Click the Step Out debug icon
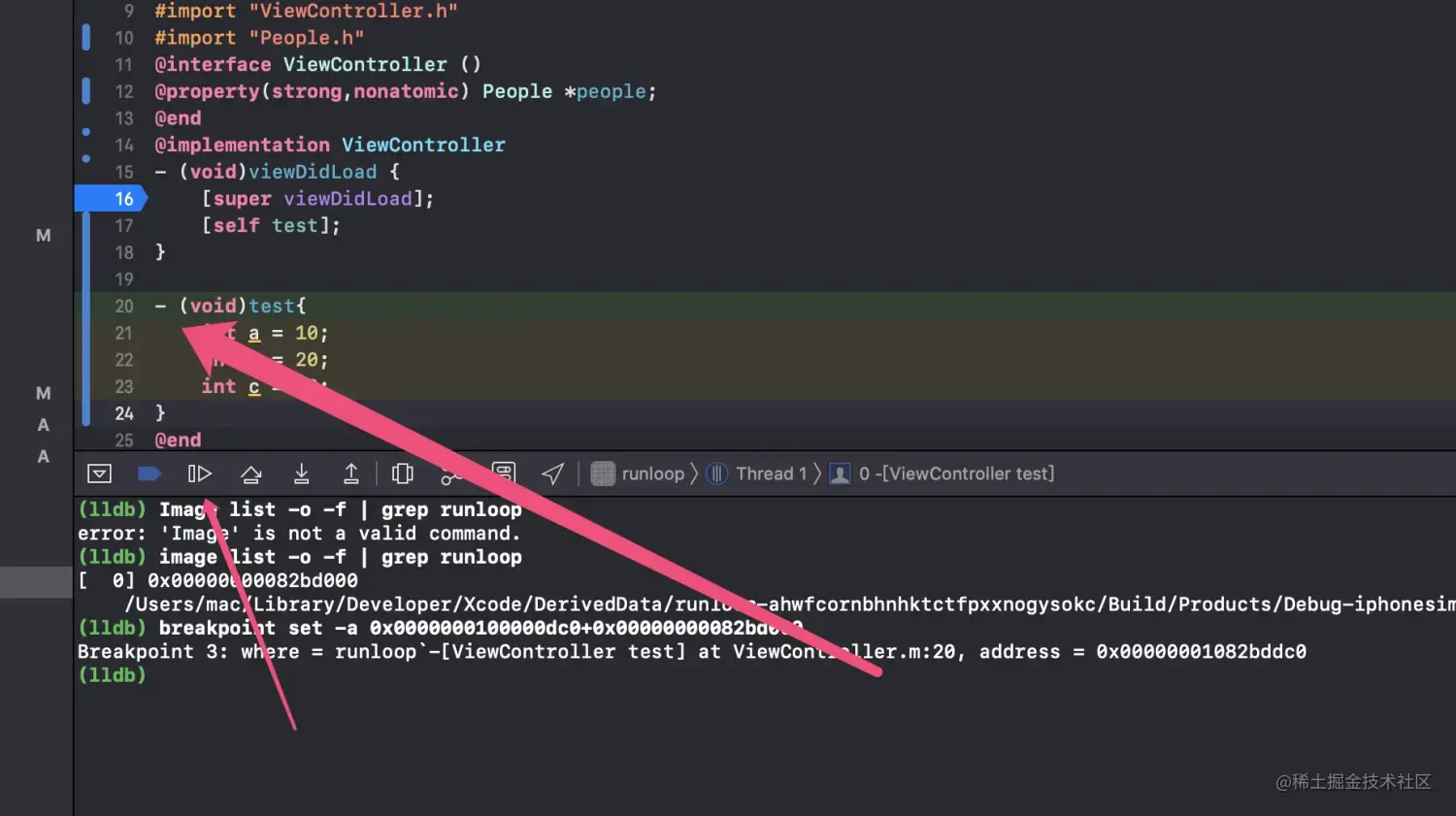Screen dimensions: 1456x816 point(351,473)
